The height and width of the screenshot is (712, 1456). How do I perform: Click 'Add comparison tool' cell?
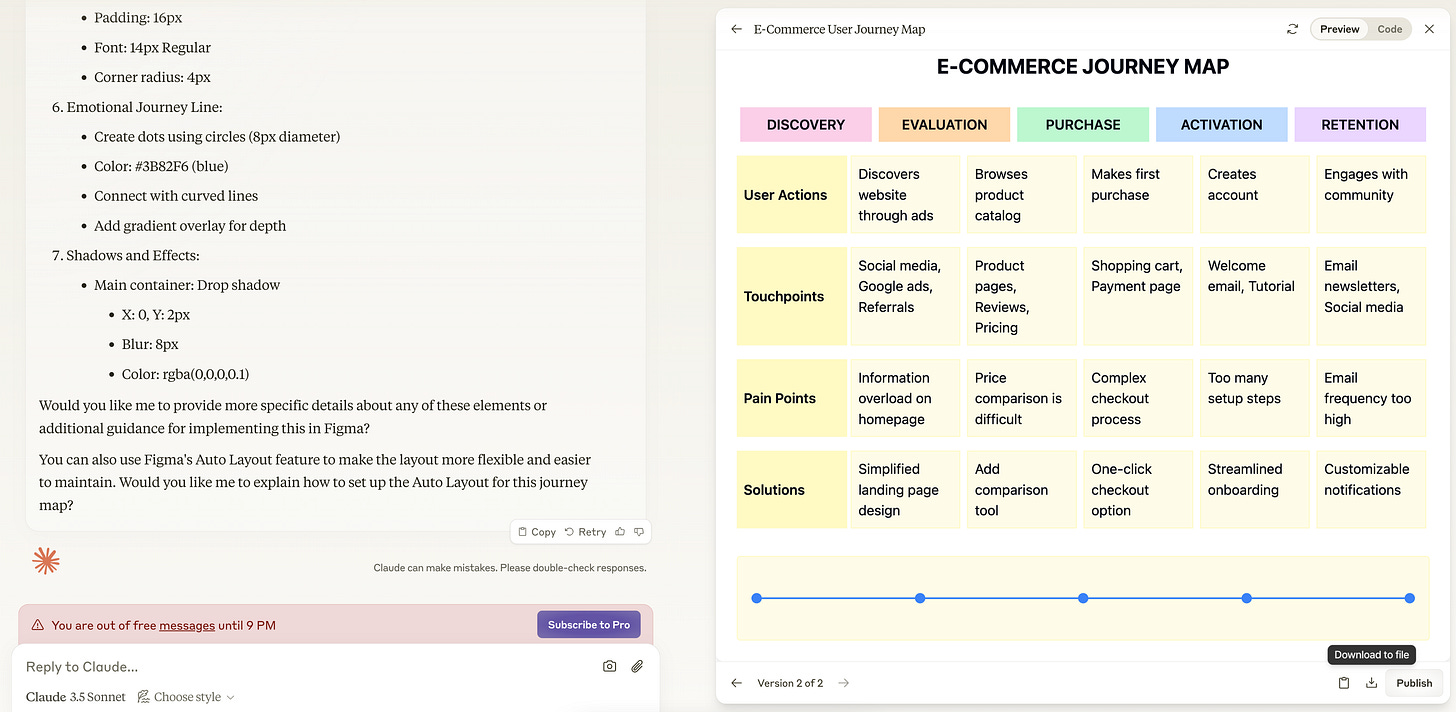pos(1022,490)
